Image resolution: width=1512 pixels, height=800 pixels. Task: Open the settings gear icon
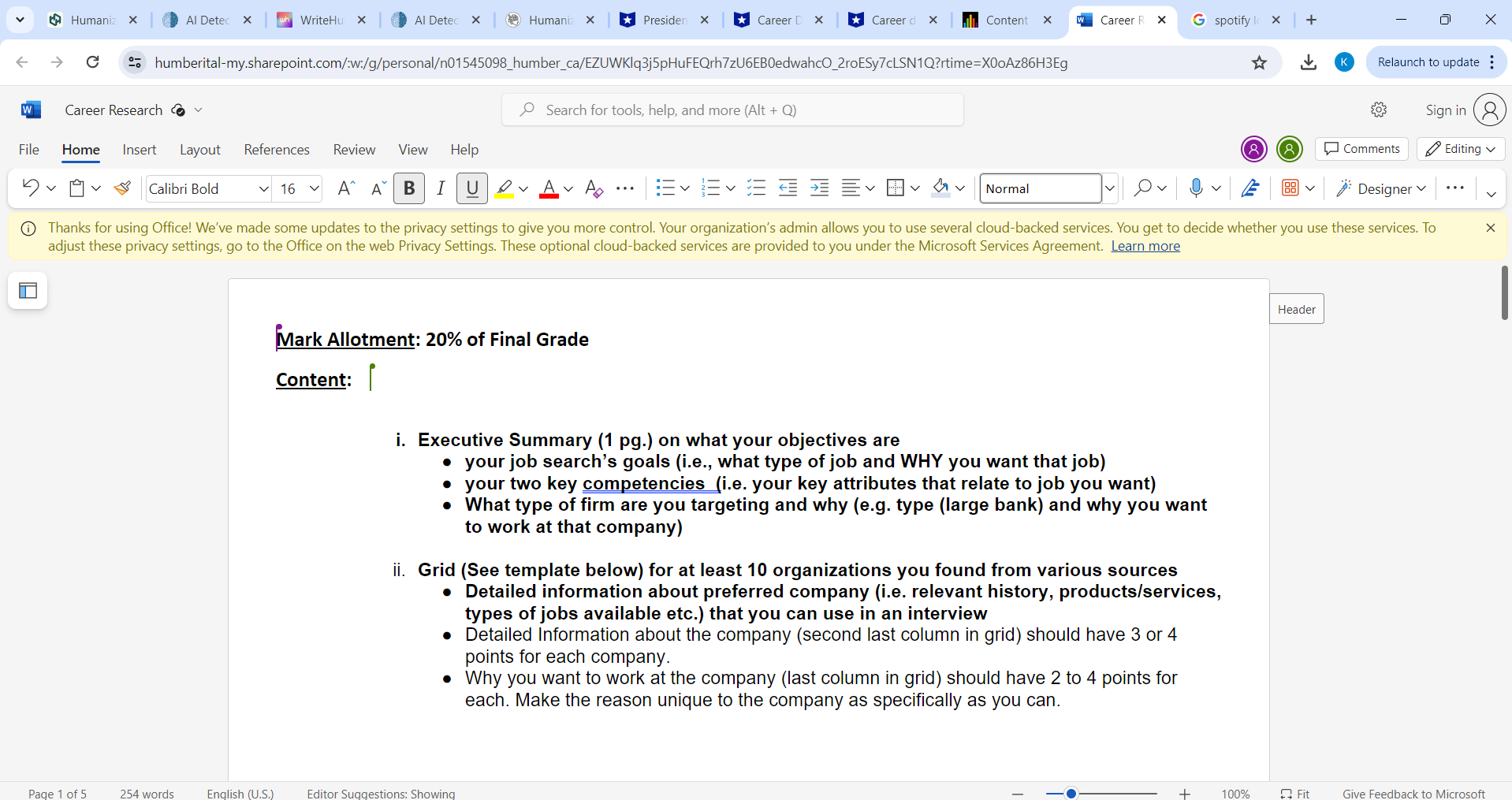click(1379, 110)
